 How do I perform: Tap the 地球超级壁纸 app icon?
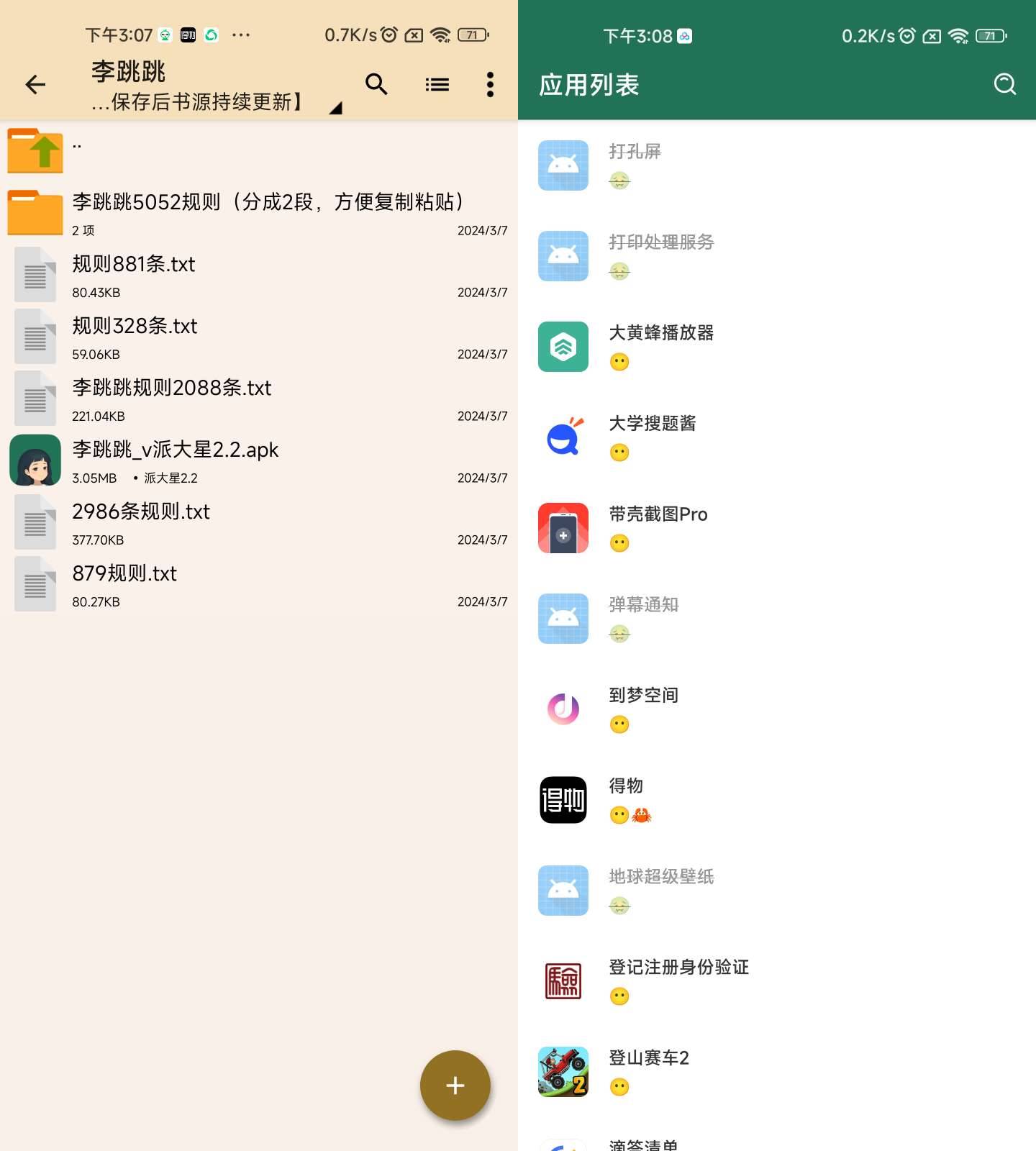point(563,891)
